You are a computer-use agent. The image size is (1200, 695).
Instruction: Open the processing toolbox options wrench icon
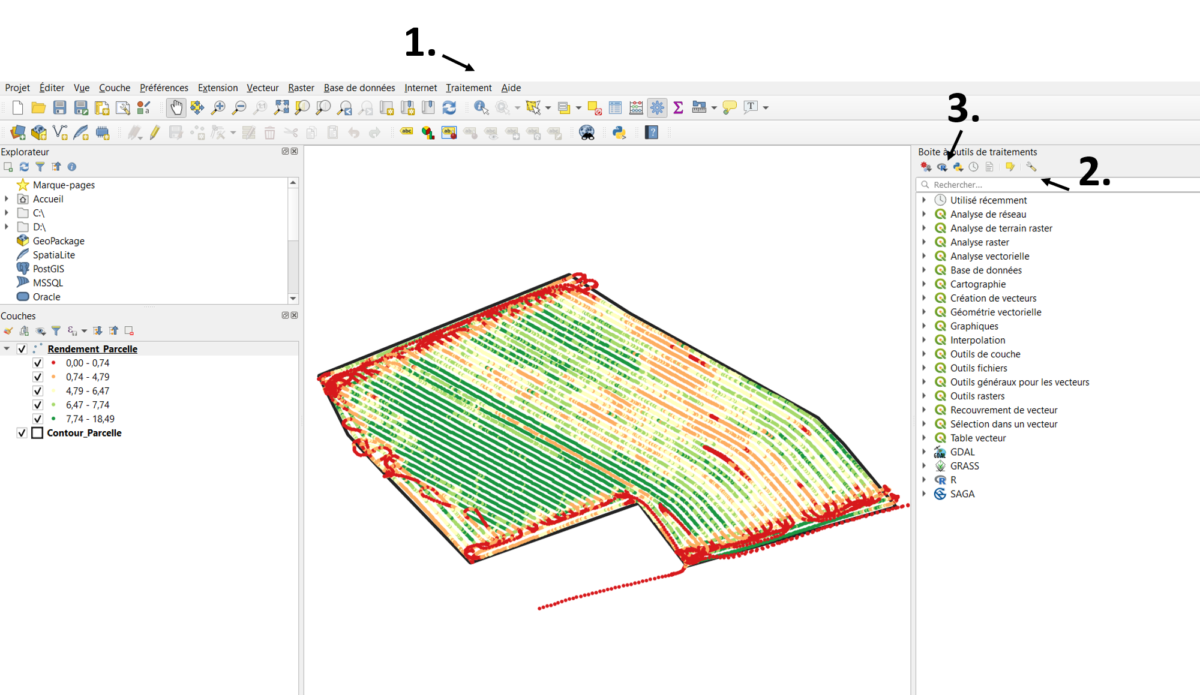tap(1031, 167)
